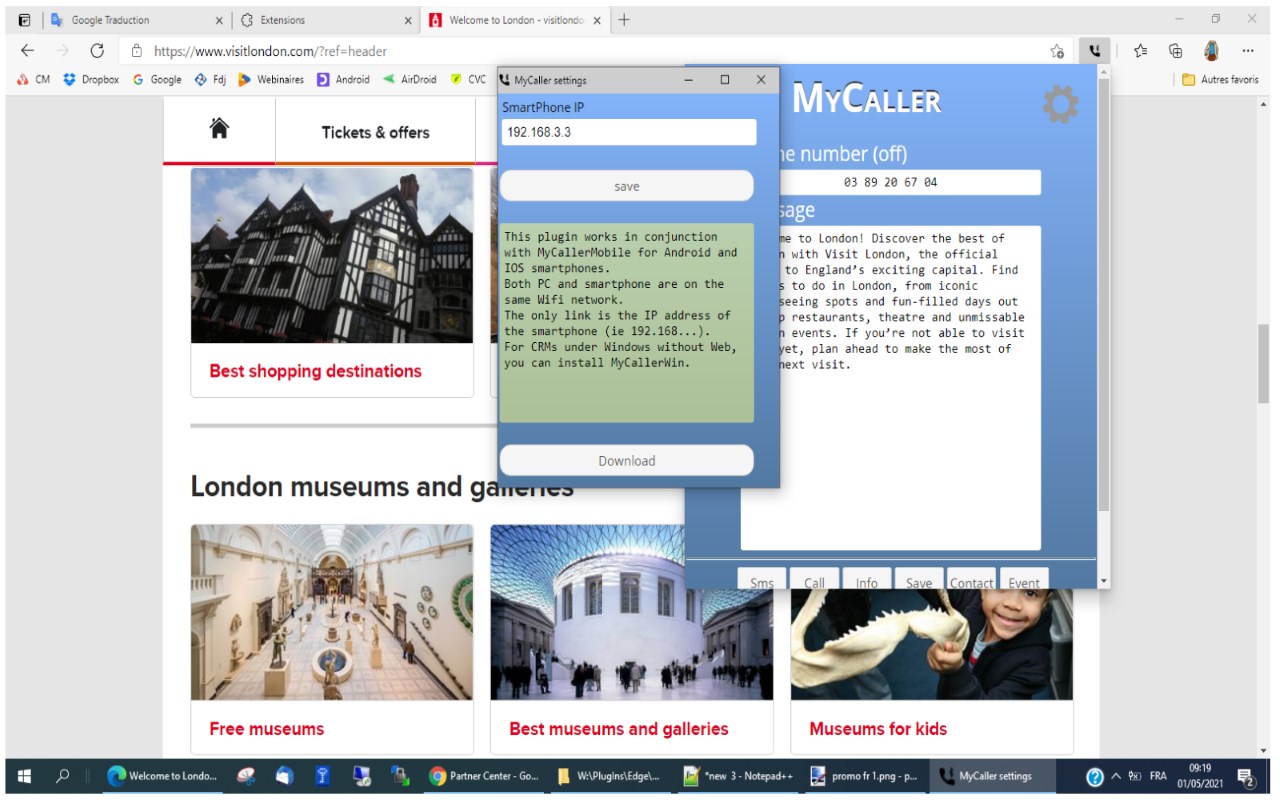Open promo fr 1.png taskbar window
The image size is (1280, 800).
863,776
